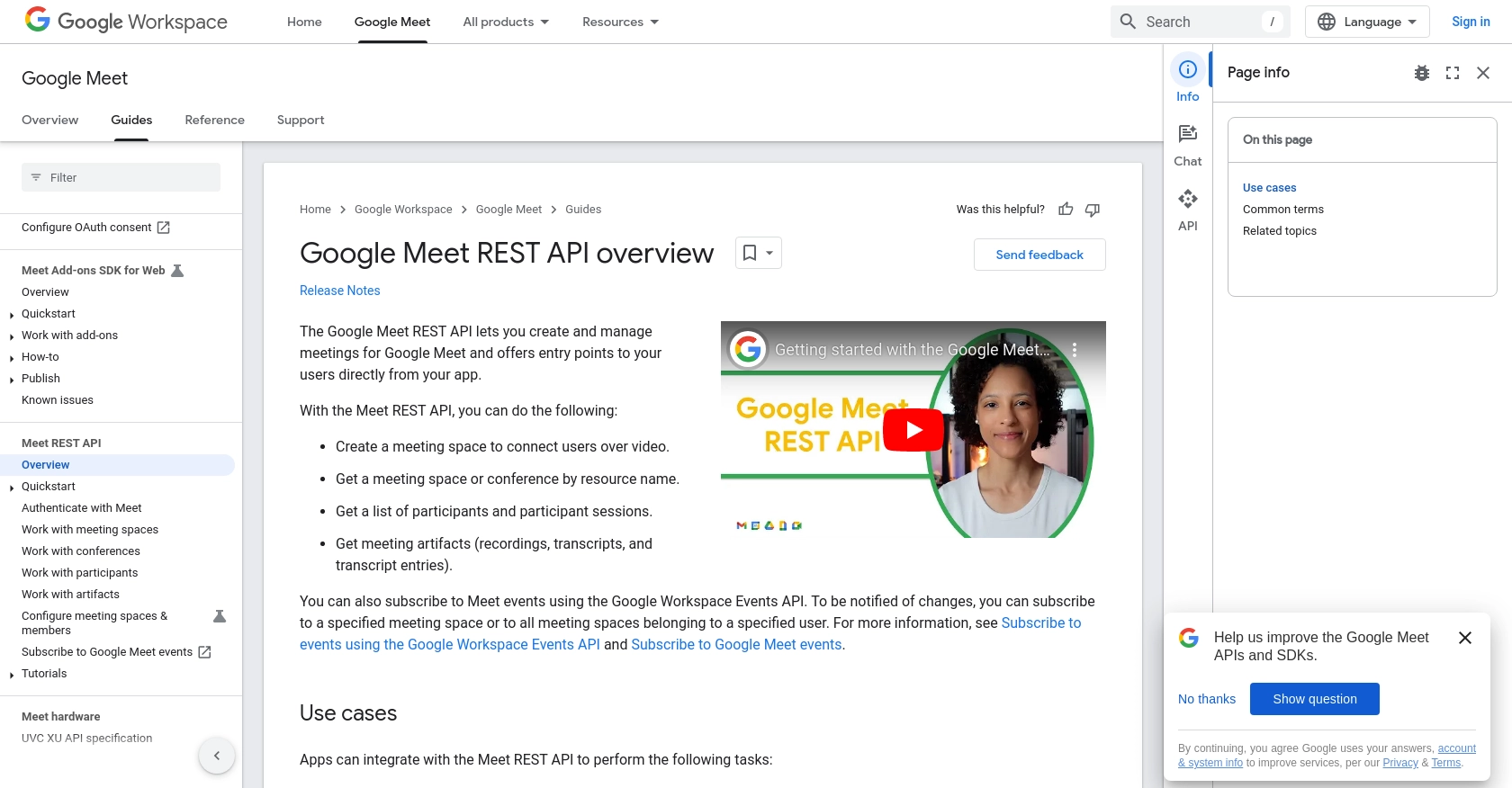This screenshot has width=1512, height=788.
Task: Open the API side panel
Action: click(1188, 210)
